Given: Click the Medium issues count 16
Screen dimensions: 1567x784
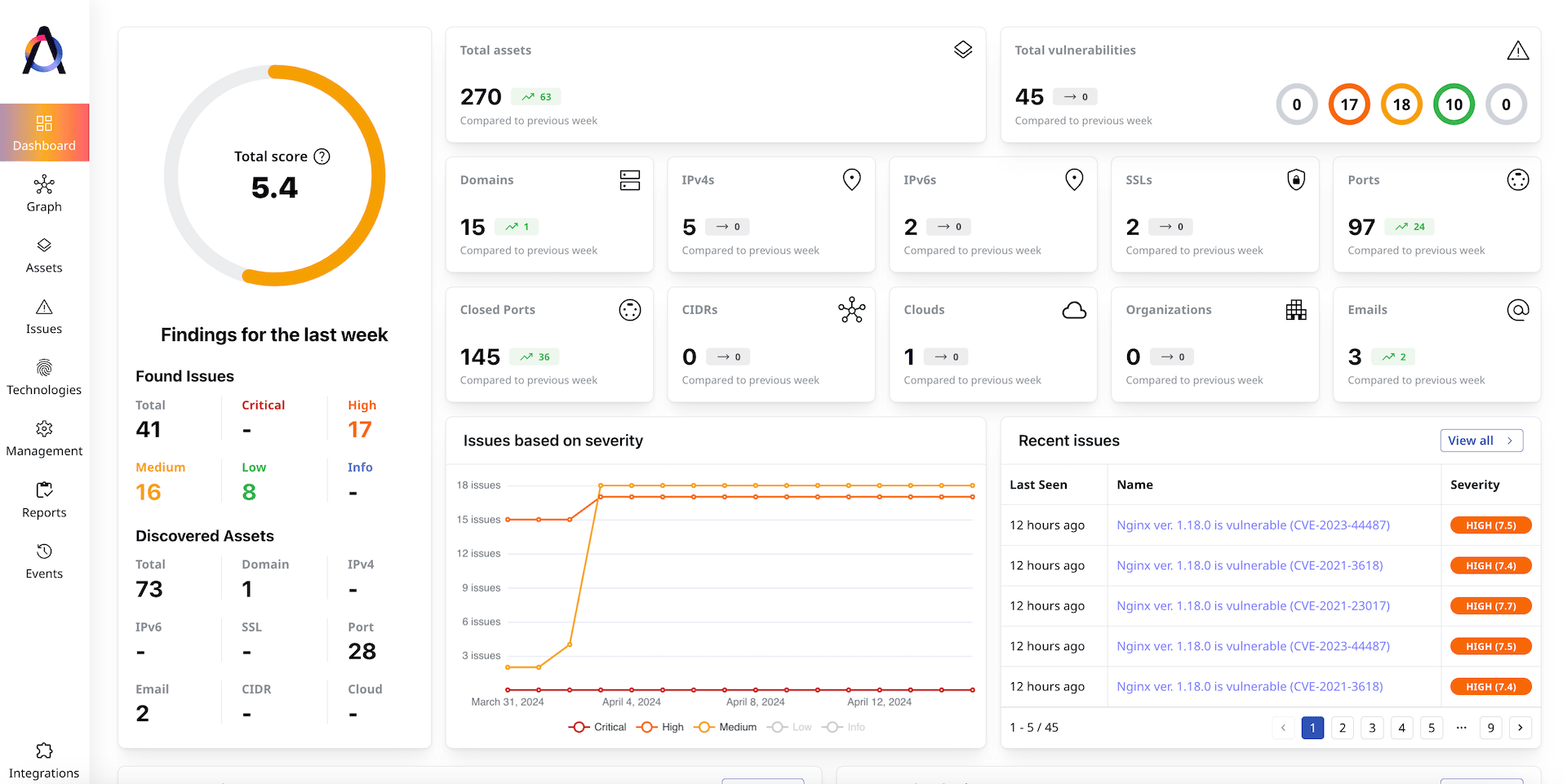Looking at the screenshot, I should click(x=149, y=493).
